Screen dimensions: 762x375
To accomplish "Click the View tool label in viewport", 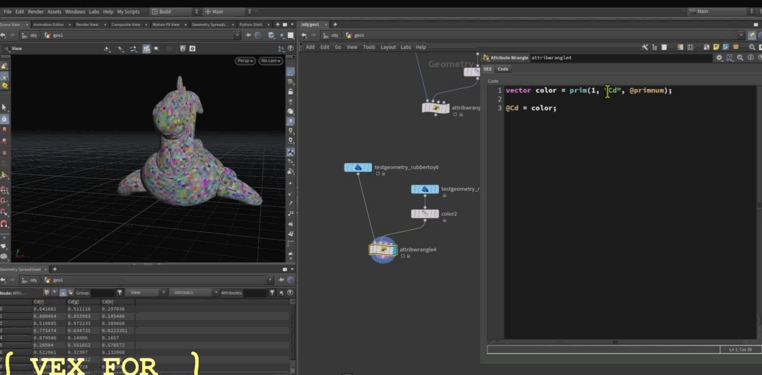I will pos(17,49).
